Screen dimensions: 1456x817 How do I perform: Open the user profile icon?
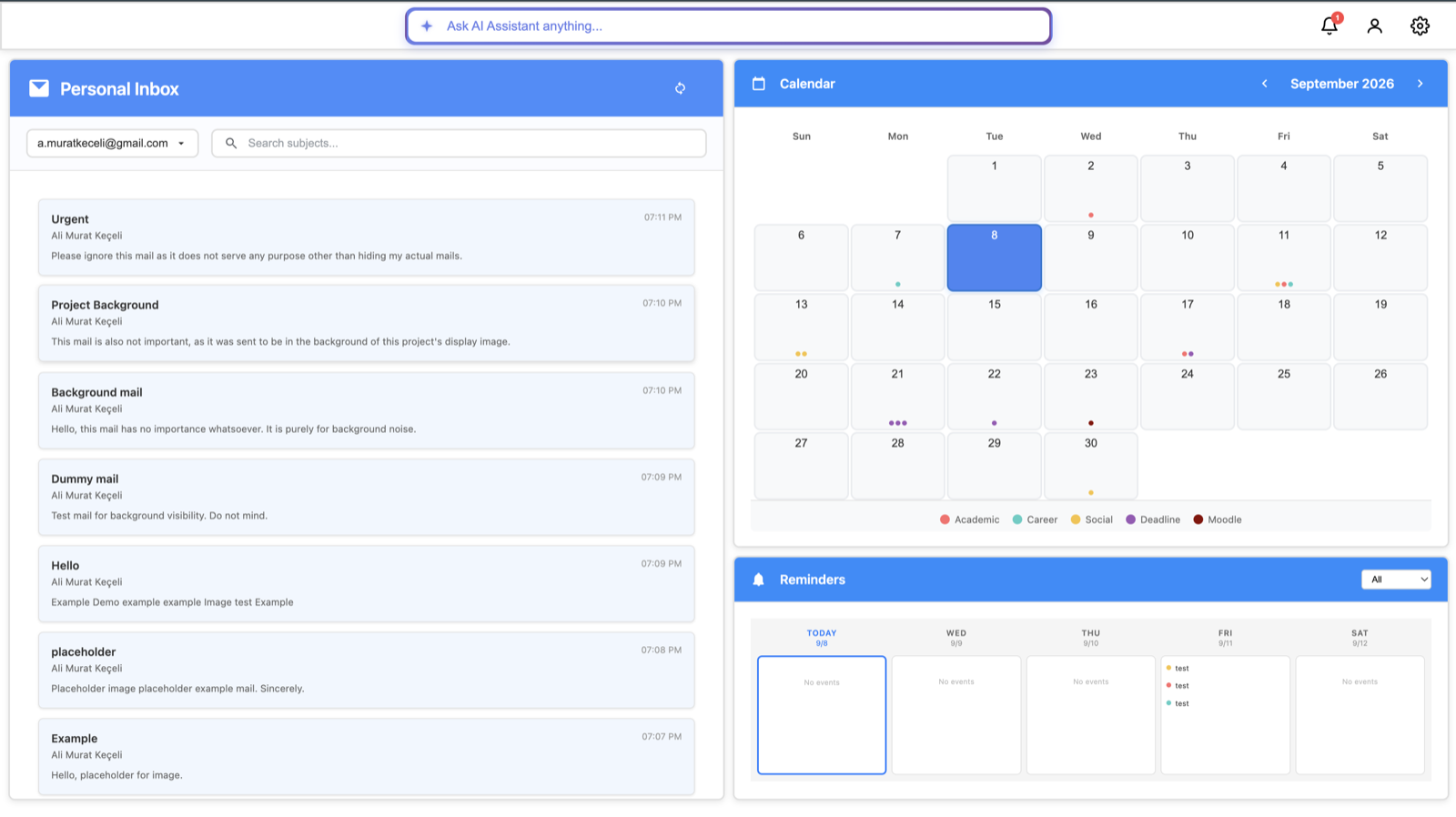(1375, 25)
